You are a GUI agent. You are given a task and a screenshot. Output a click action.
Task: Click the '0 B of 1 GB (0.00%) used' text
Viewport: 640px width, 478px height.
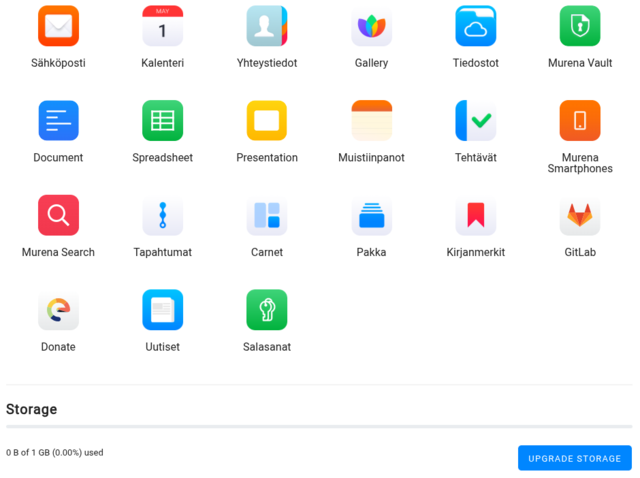[55, 453]
